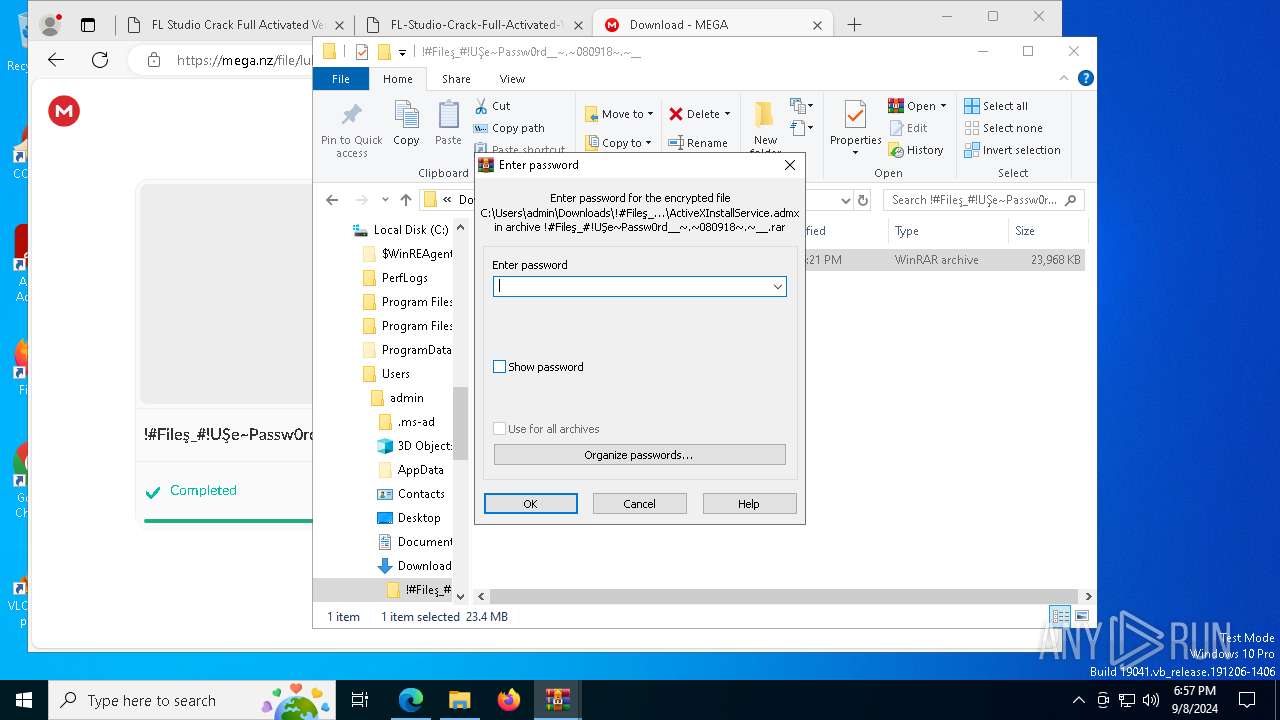
Task: Open new browser tab plus button
Action: 854,25
